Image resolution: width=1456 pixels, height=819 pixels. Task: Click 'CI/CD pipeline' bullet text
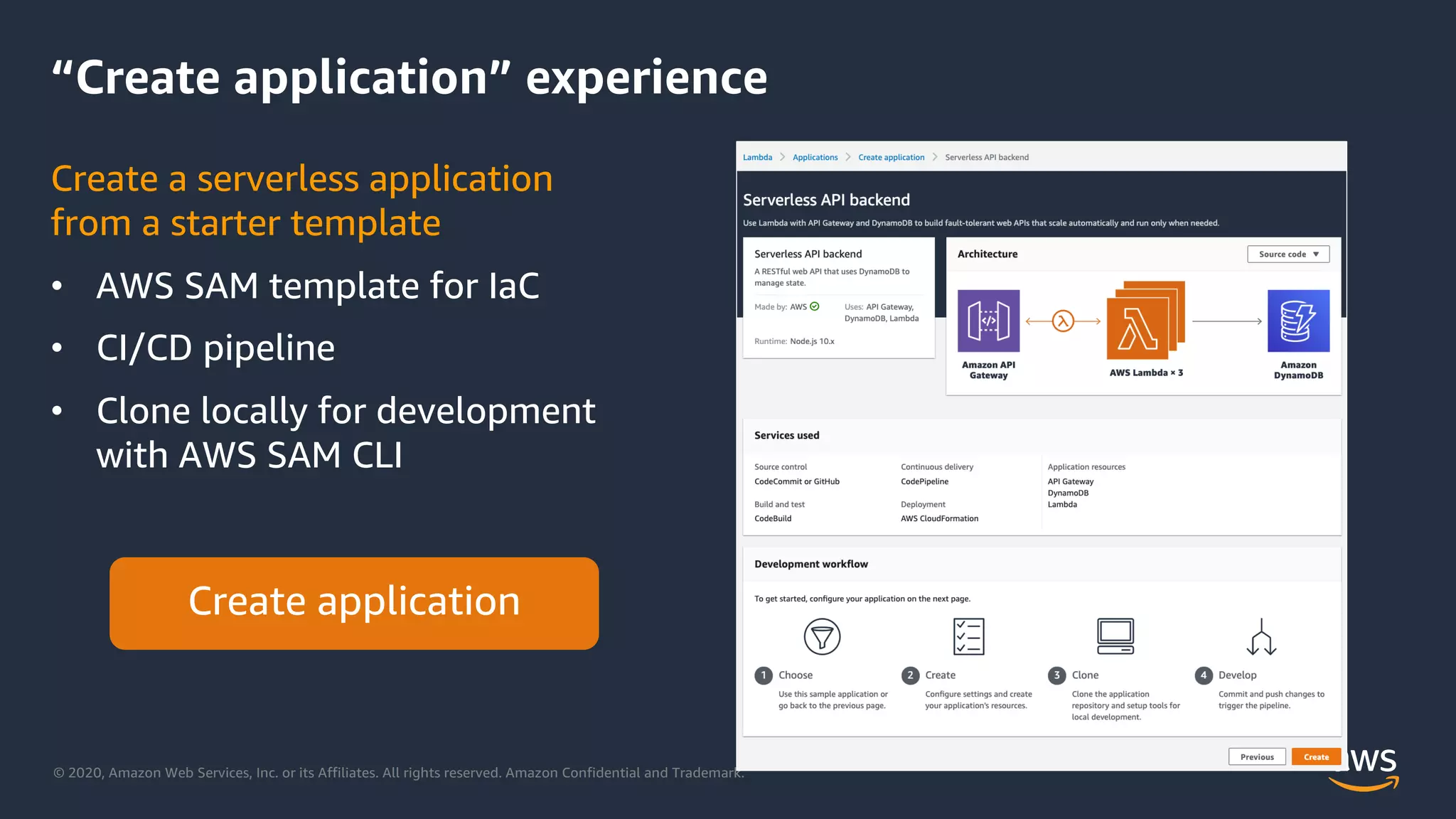coord(215,348)
